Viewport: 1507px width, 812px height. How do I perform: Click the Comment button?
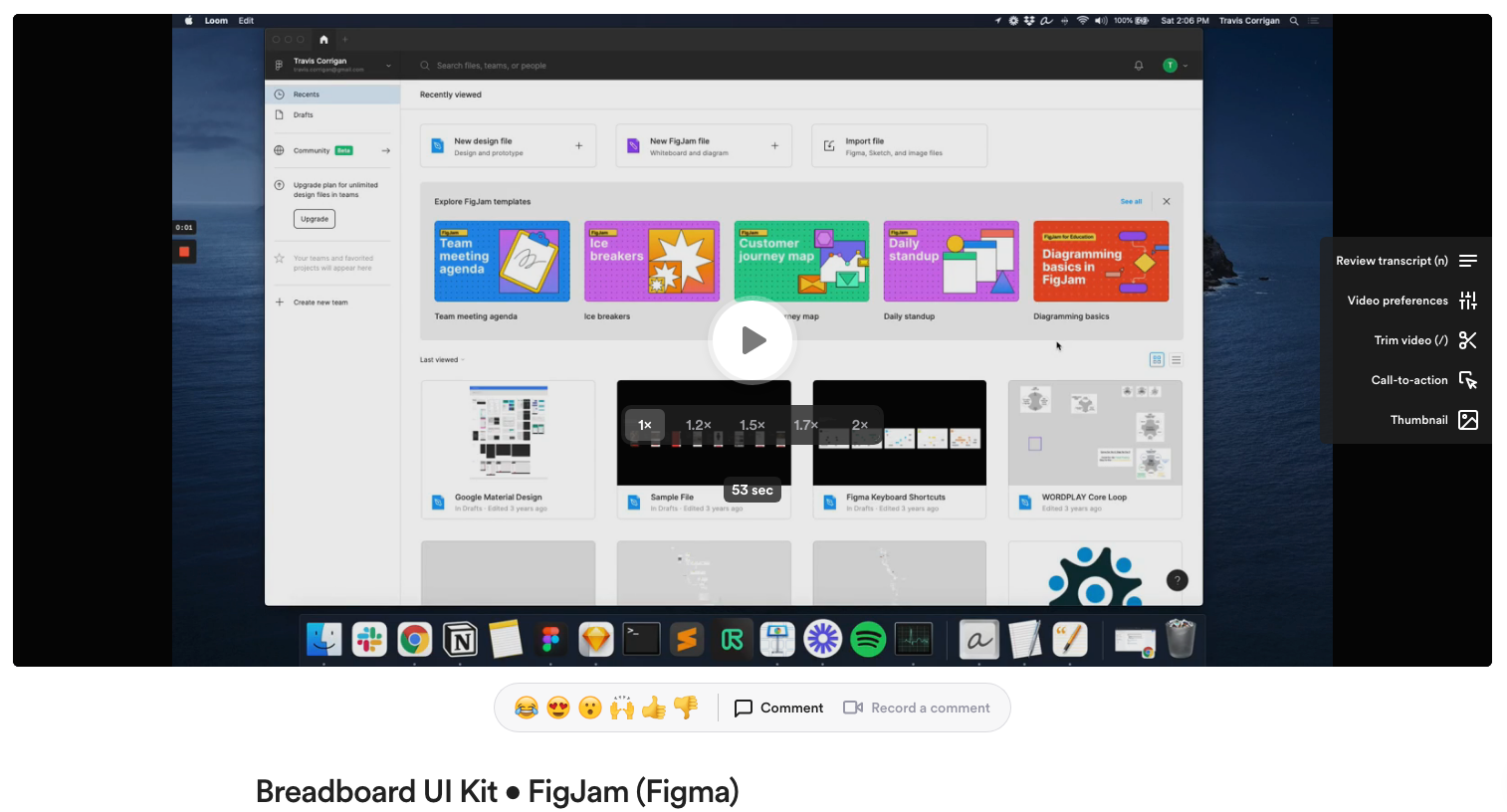click(778, 708)
